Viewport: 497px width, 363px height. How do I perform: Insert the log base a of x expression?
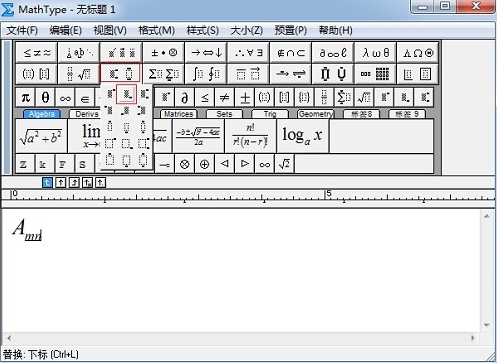click(x=303, y=136)
